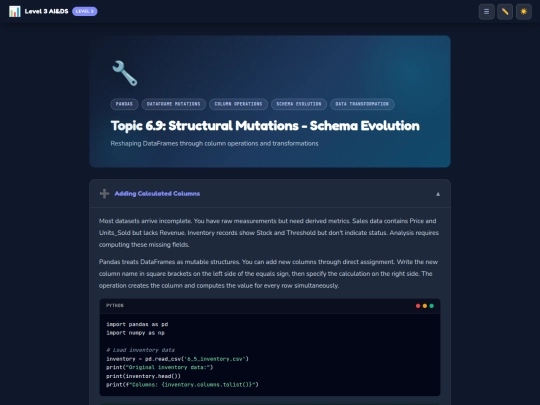This screenshot has height=405, width=540.
Task: Click the 'import pandas as pd' code line
Action: (137, 324)
